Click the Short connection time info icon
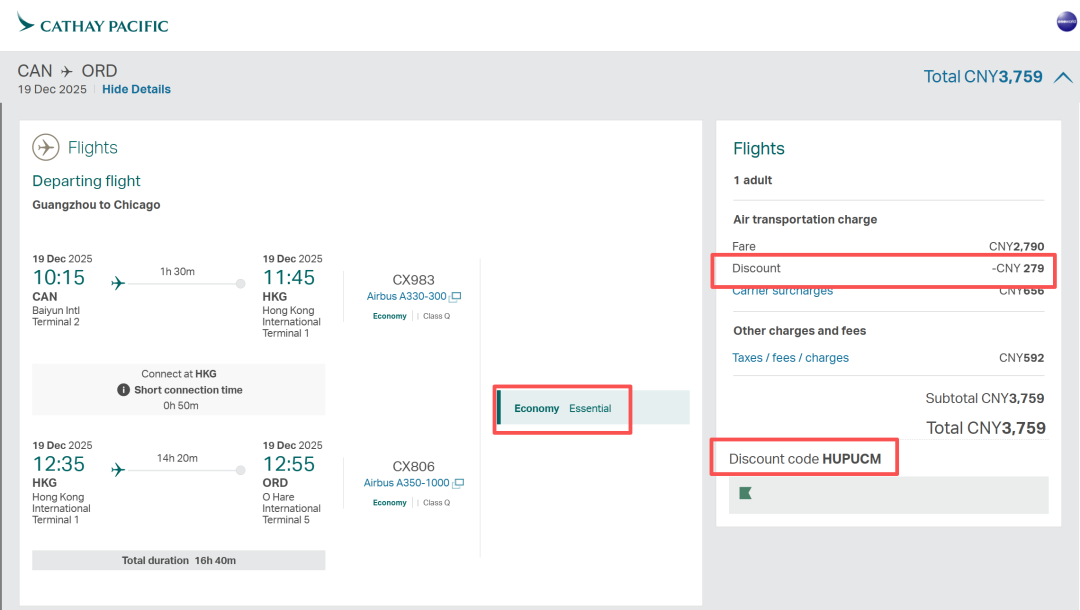Image resolution: width=1080 pixels, height=610 pixels. coord(123,390)
